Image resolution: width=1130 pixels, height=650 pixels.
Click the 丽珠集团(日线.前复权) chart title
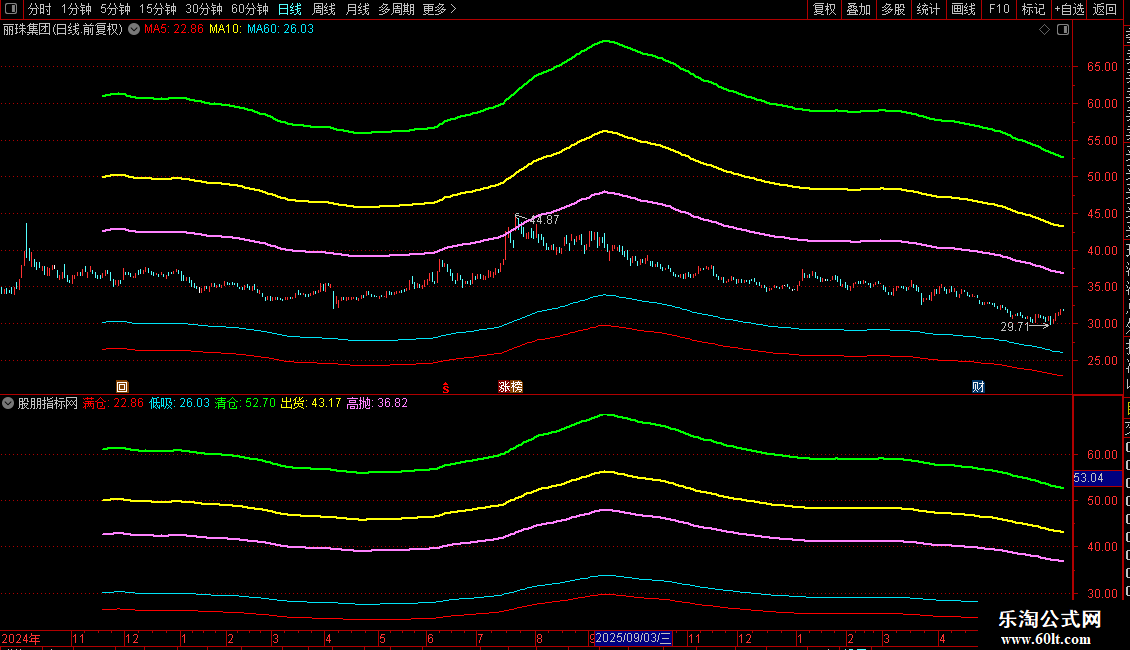63,30
